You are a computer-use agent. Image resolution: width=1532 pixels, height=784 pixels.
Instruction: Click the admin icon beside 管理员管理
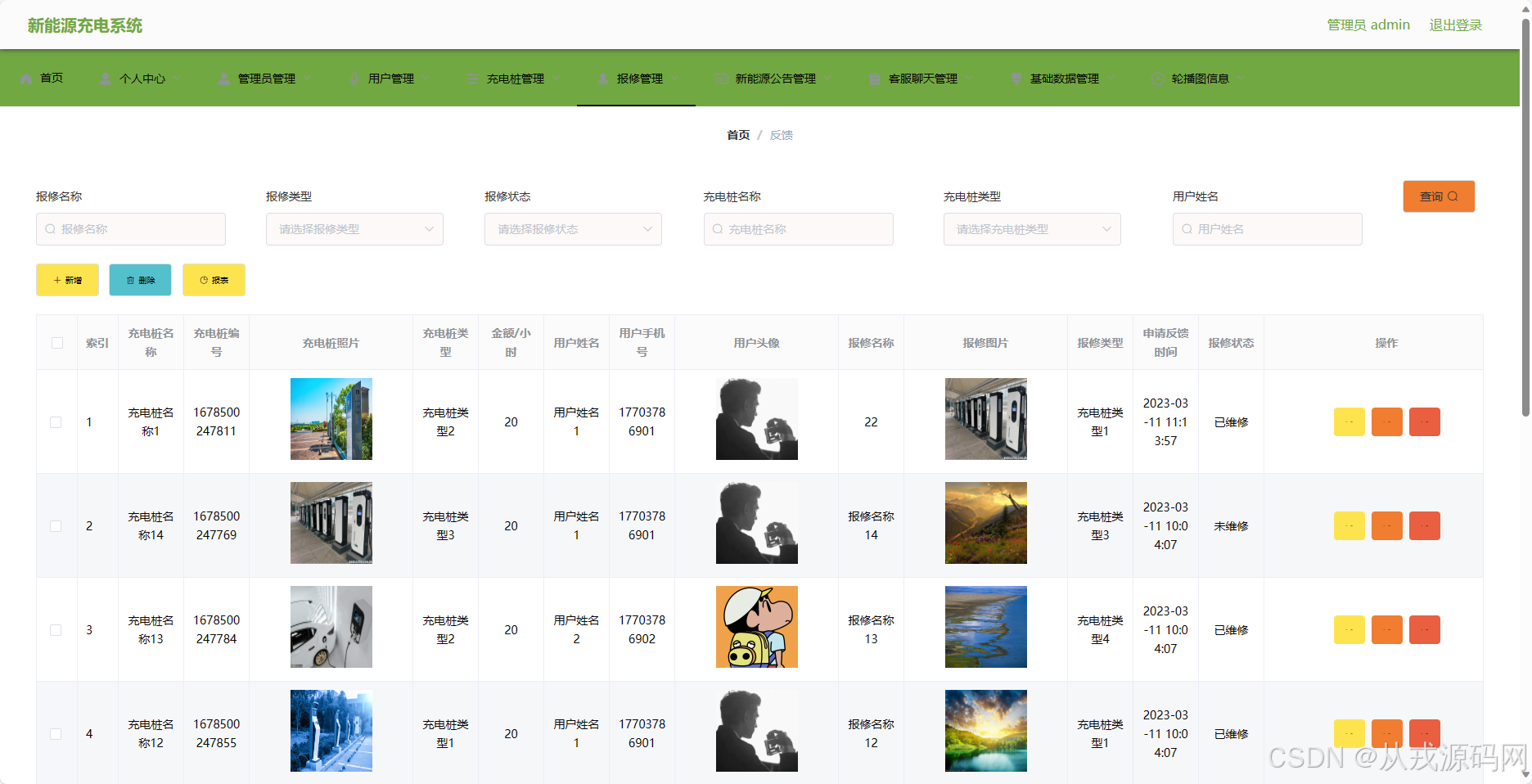tap(224, 79)
